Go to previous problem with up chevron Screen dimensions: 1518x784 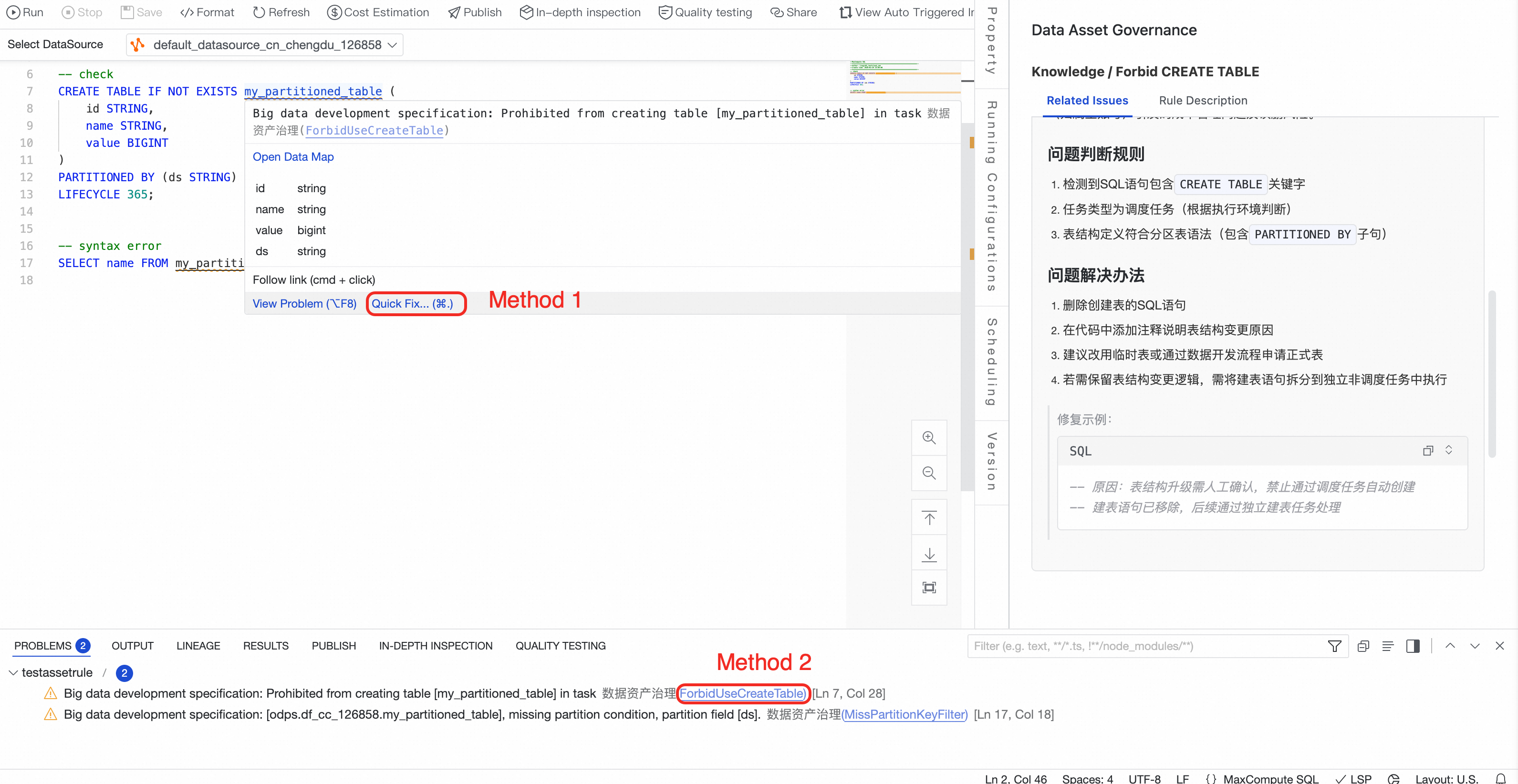tap(1450, 646)
